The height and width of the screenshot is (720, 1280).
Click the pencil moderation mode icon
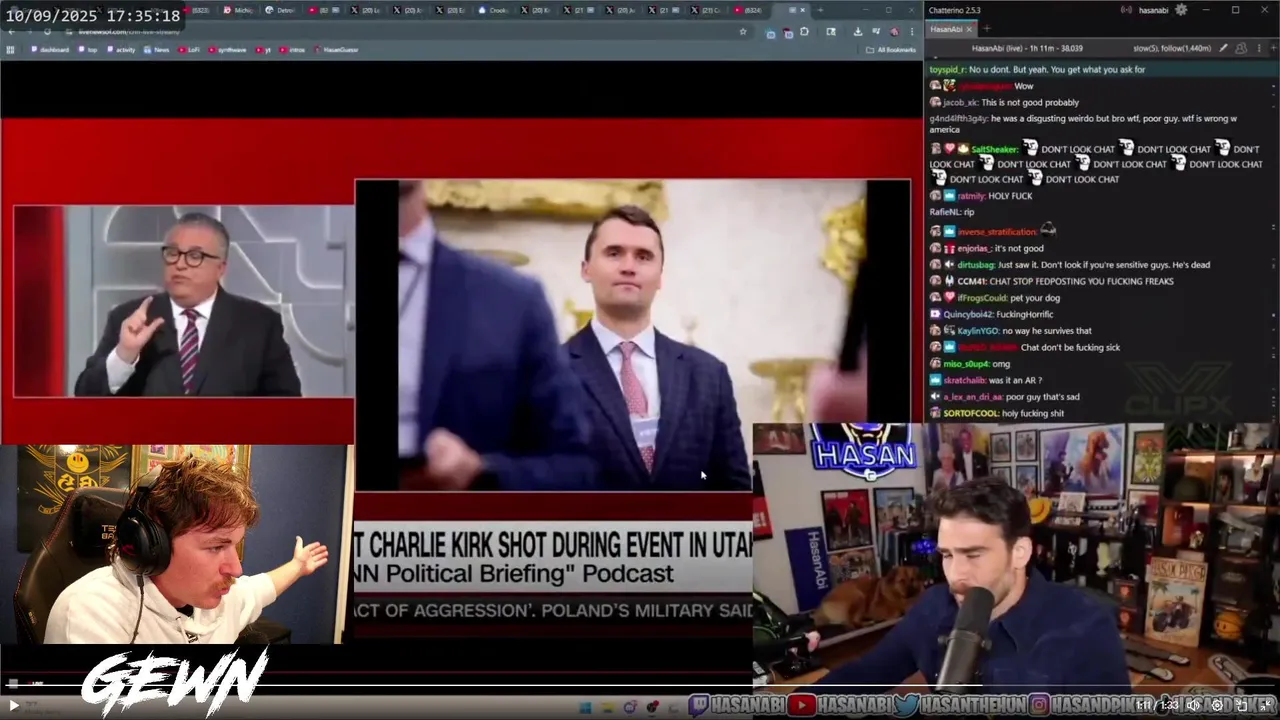(x=1223, y=48)
